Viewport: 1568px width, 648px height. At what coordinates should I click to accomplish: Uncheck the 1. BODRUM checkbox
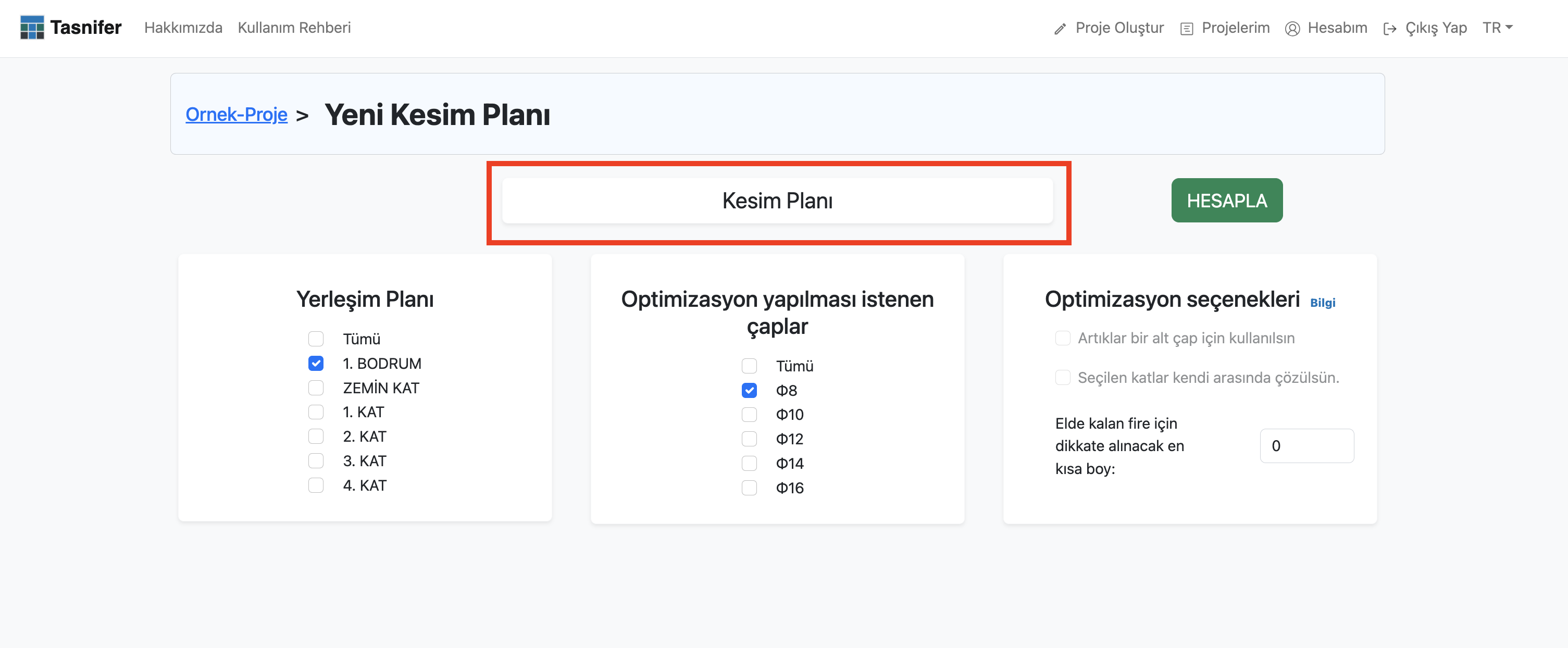pyautogui.click(x=316, y=363)
